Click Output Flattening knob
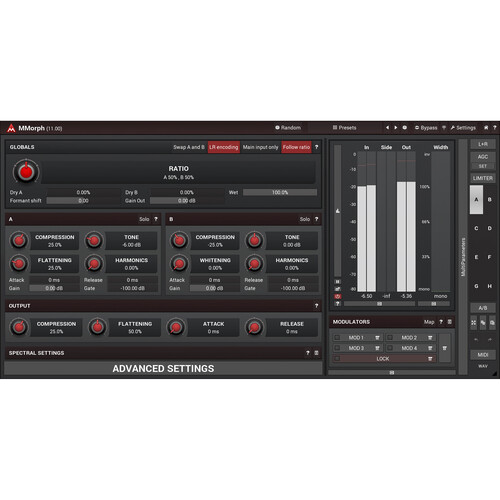This screenshot has width=500, height=500. (x=97, y=327)
